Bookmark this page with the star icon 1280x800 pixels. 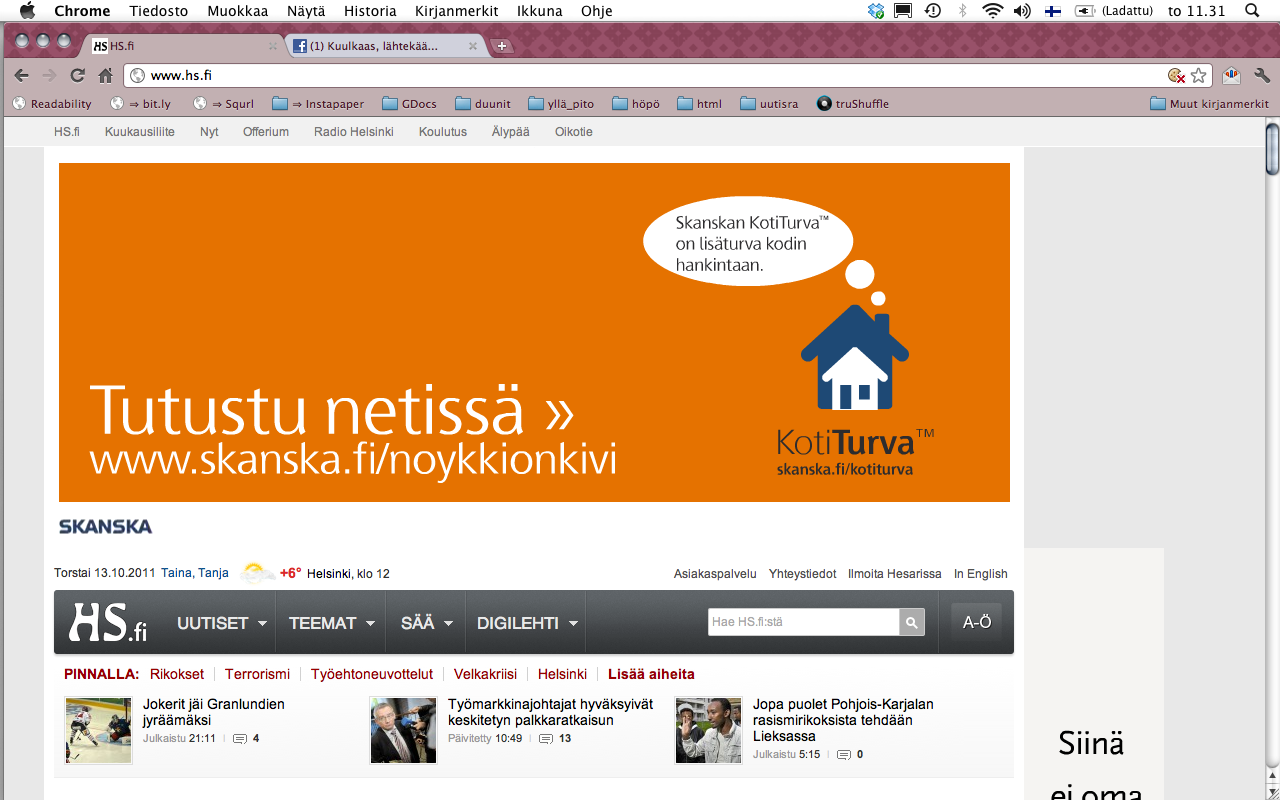1198,75
